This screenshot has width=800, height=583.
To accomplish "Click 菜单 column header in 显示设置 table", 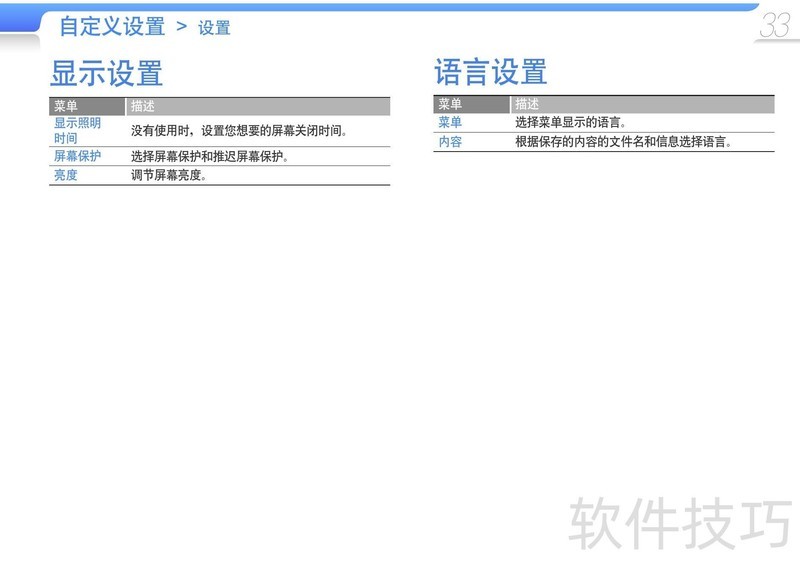I will point(66,106).
